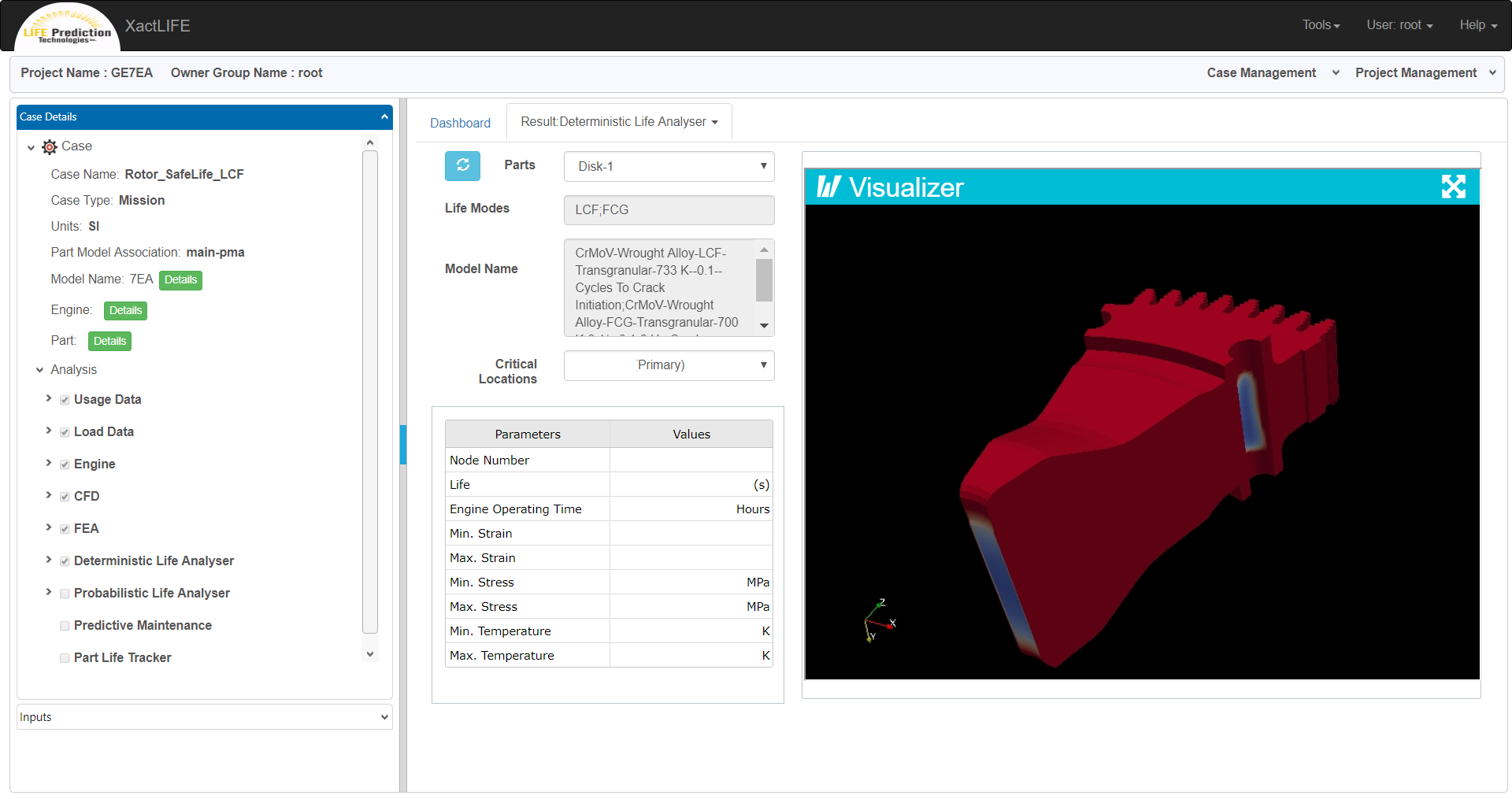The width and height of the screenshot is (1512, 799).
Task: Toggle the Deterministic Life Analyser checkbox
Action: tap(65, 561)
